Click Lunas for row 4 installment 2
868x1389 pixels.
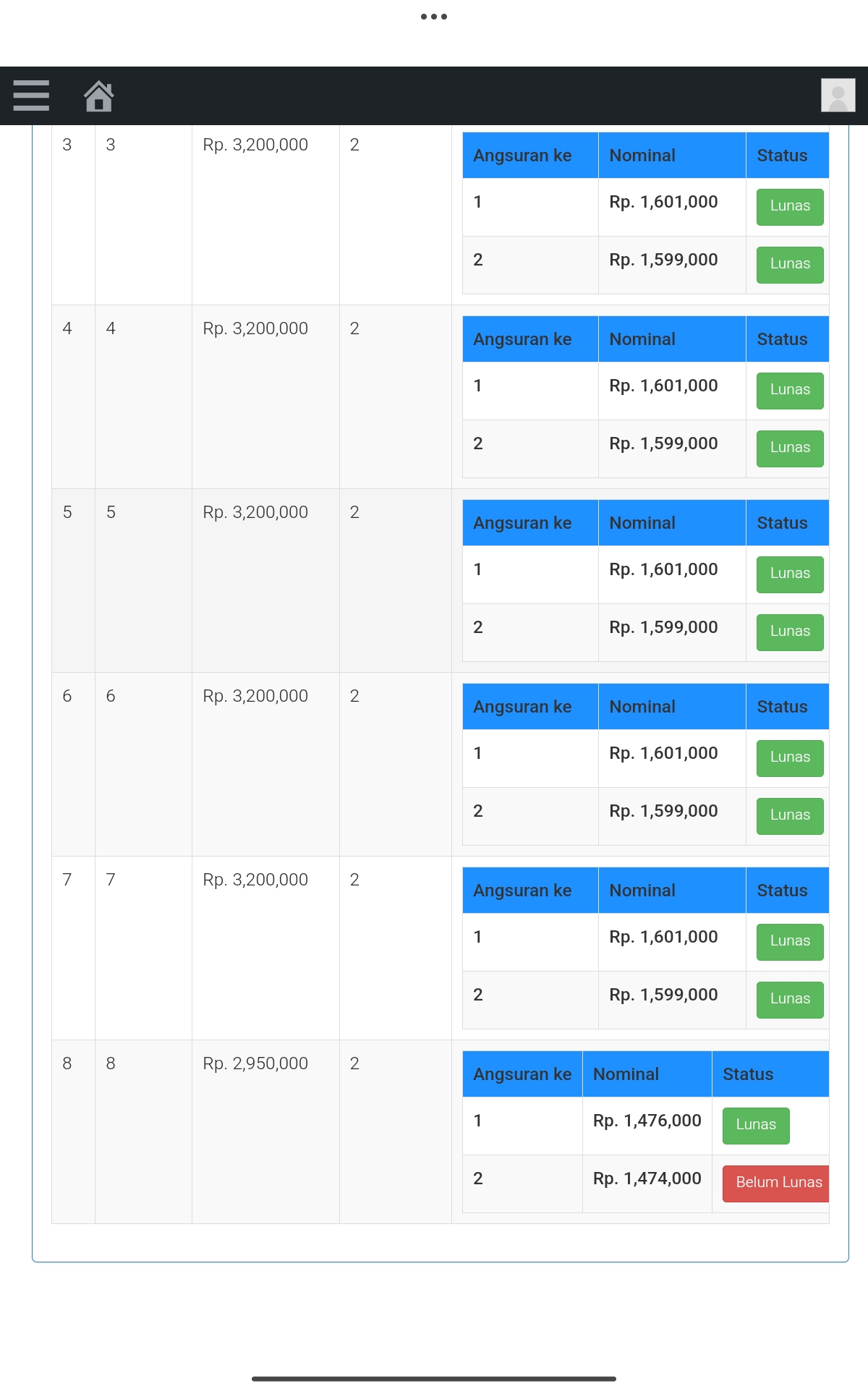[790, 449]
